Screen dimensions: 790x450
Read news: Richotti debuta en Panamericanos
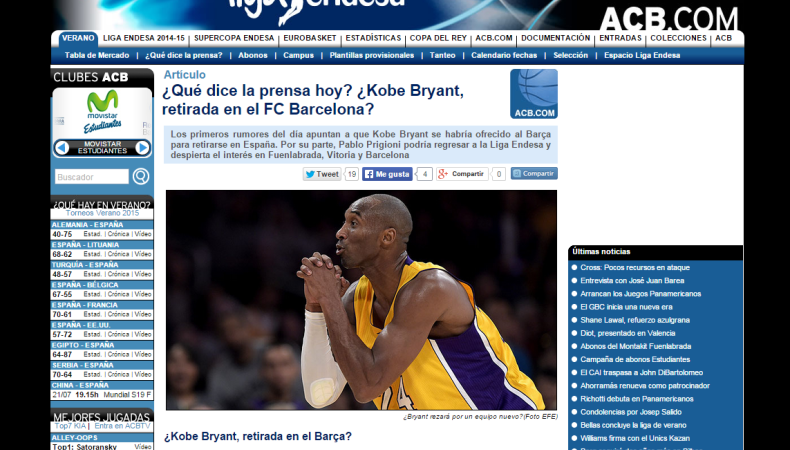point(637,399)
